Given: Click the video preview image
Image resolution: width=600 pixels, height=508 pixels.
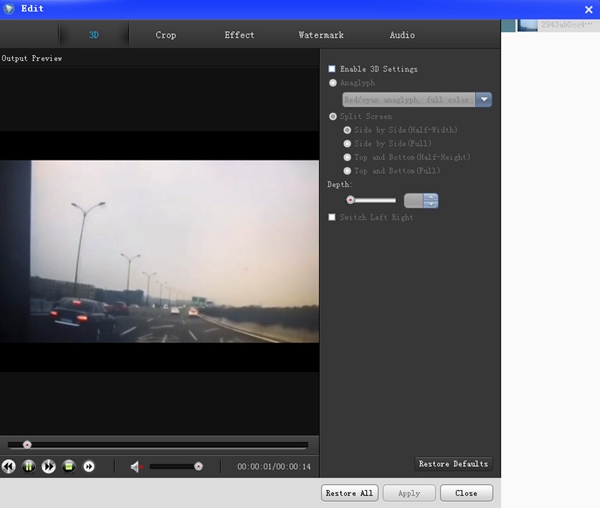Looking at the screenshot, I should (x=159, y=251).
